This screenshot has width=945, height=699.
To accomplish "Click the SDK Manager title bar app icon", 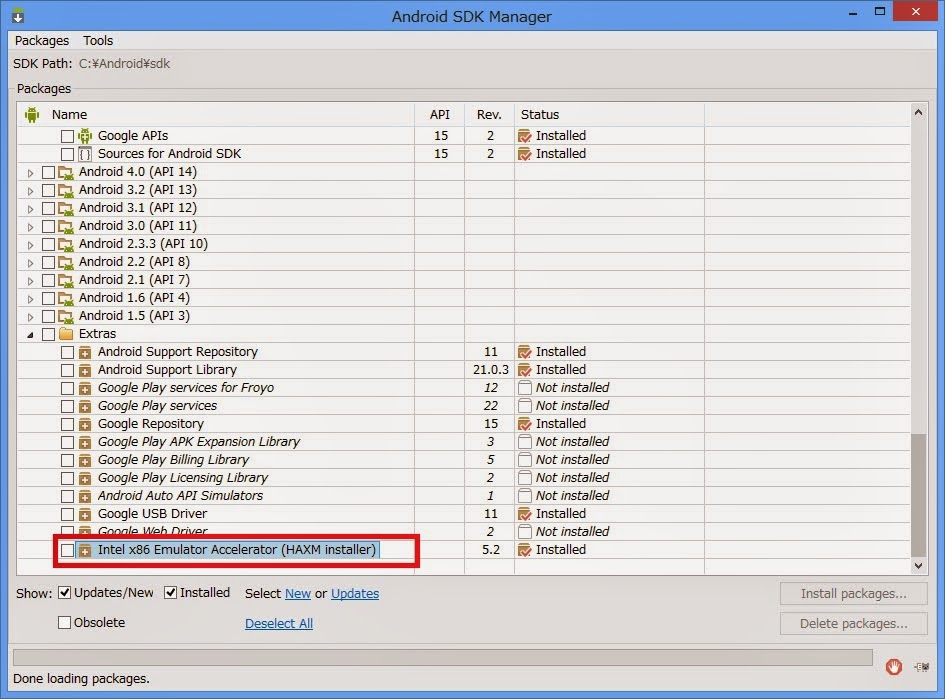I will point(18,16).
